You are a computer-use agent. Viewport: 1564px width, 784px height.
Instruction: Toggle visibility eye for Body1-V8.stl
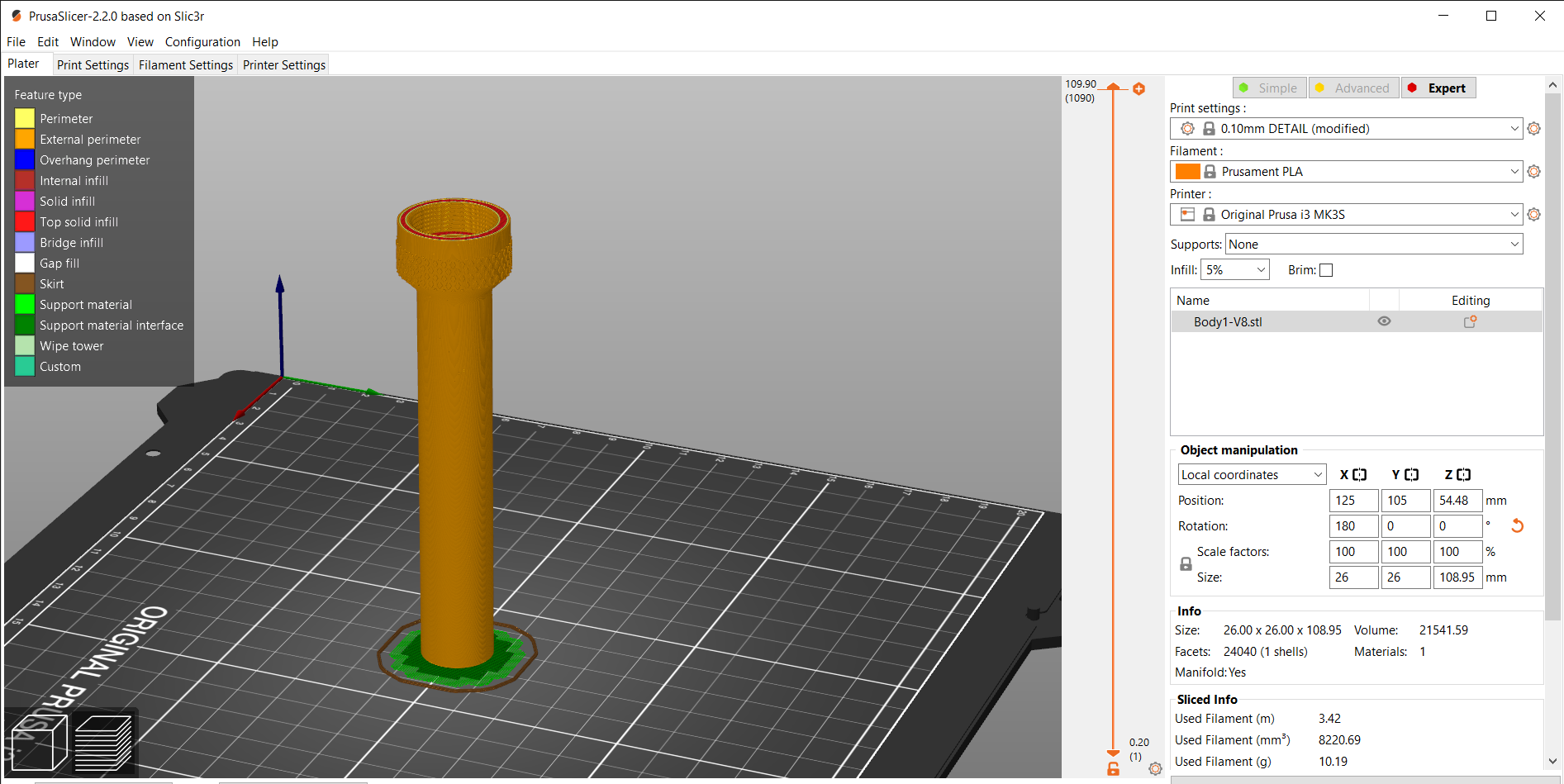1384,321
